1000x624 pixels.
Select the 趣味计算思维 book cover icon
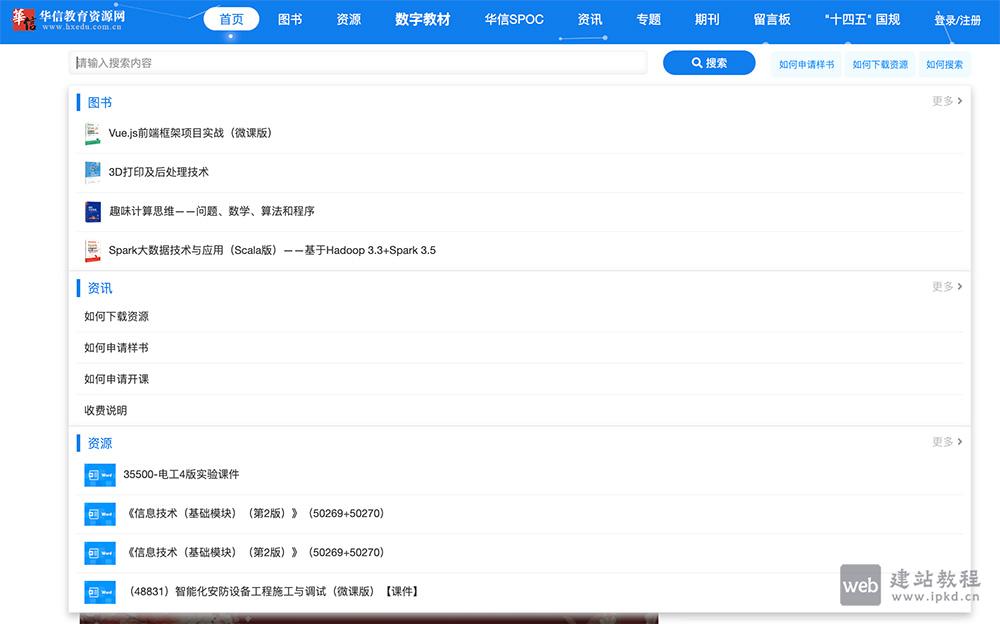[x=89, y=211]
